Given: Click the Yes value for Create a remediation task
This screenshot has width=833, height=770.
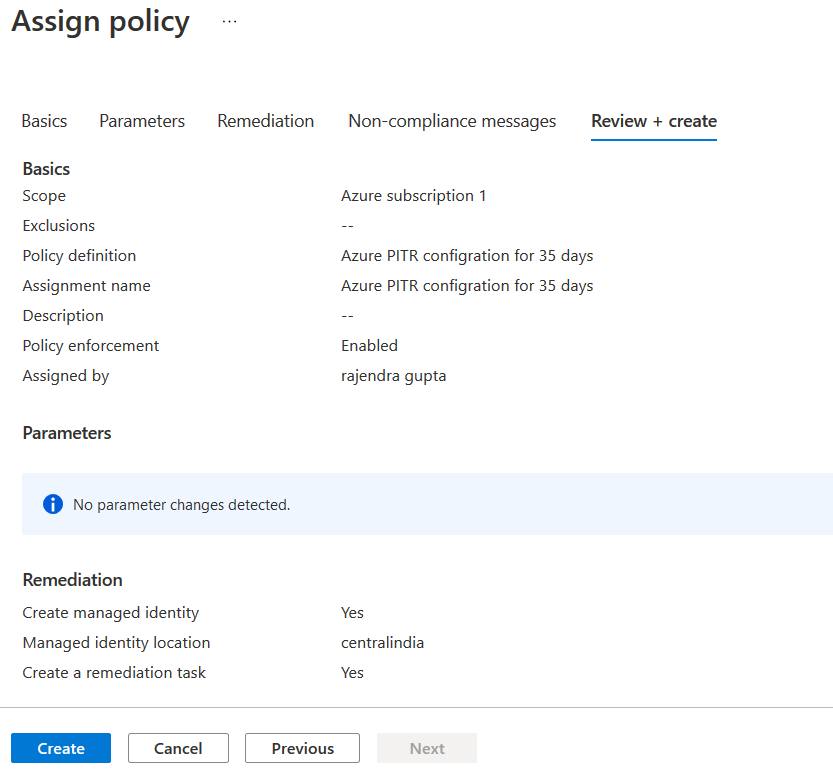Looking at the screenshot, I should [x=352, y=673].
